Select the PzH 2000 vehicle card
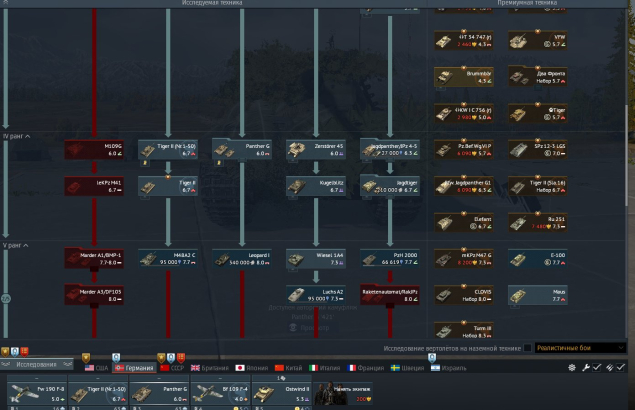635x410 pixels. coord(390,259)
